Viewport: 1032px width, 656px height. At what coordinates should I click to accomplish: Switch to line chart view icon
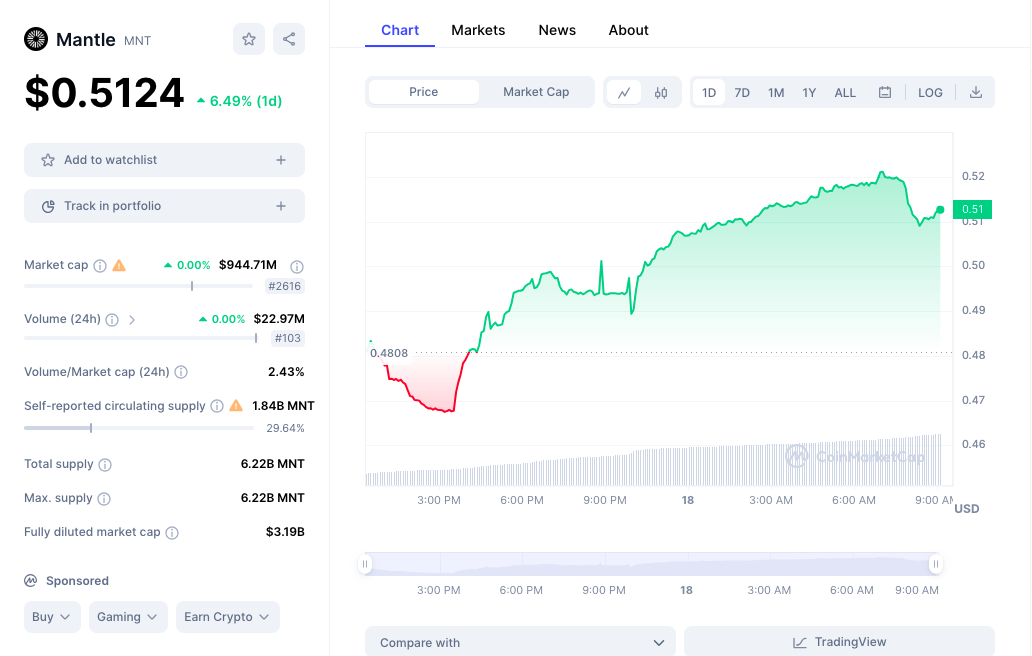pos(624,93)
